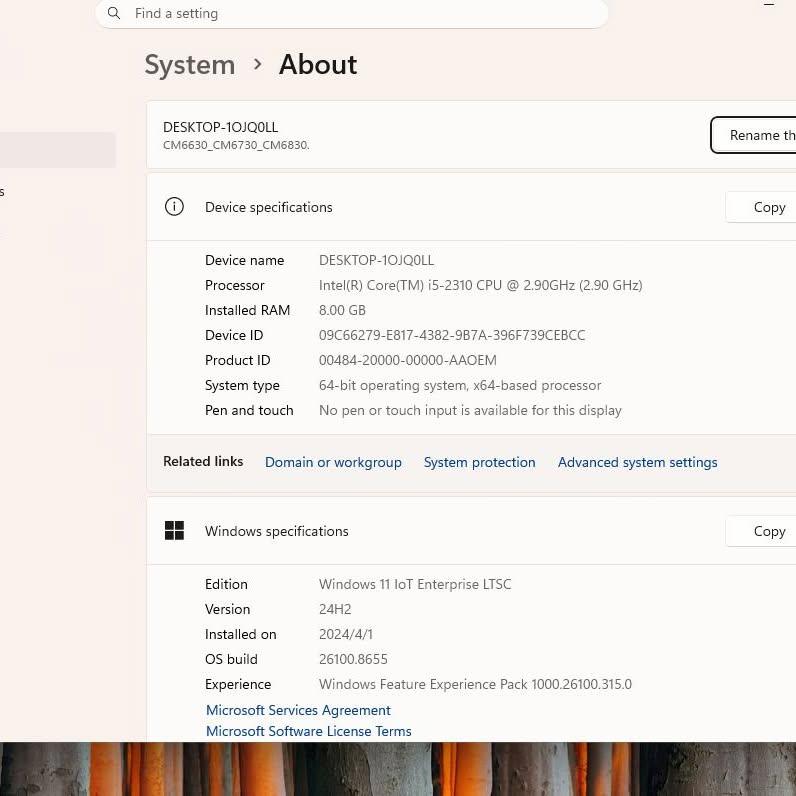Viewport: 796px width, 796px height.
Task: Click the Processor label
Action: (235, 285)
